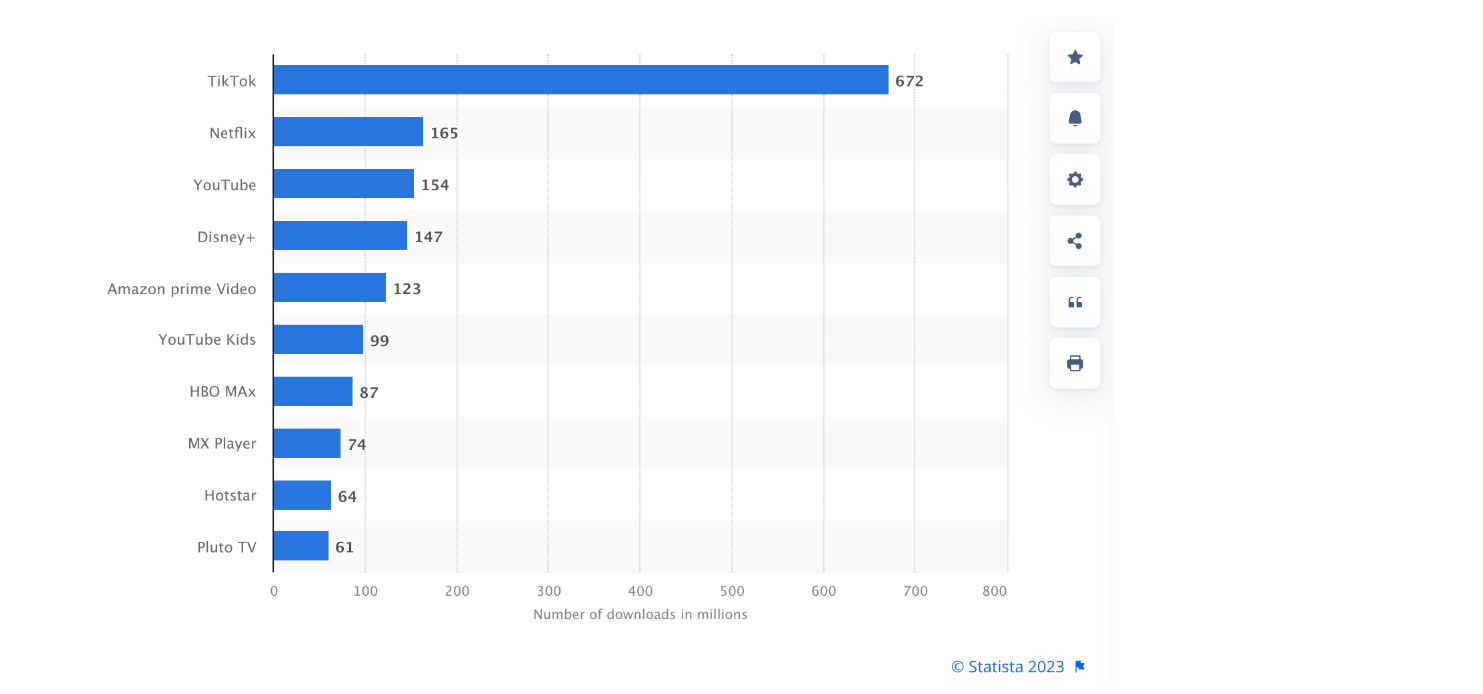Click the Pluto TV label
Viewport: 1483px width, 694px height.
click(x=227, y=547)
